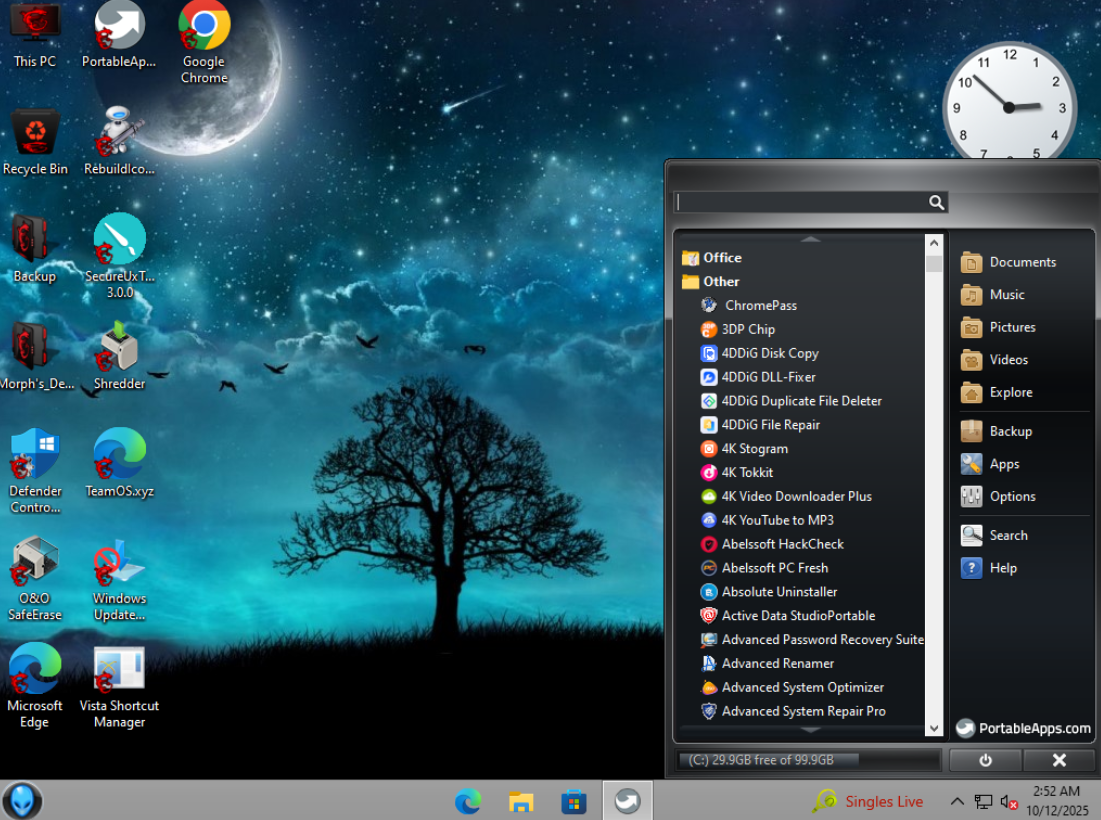
Task: Collapse the Other category folder
Action: [720, 281]
